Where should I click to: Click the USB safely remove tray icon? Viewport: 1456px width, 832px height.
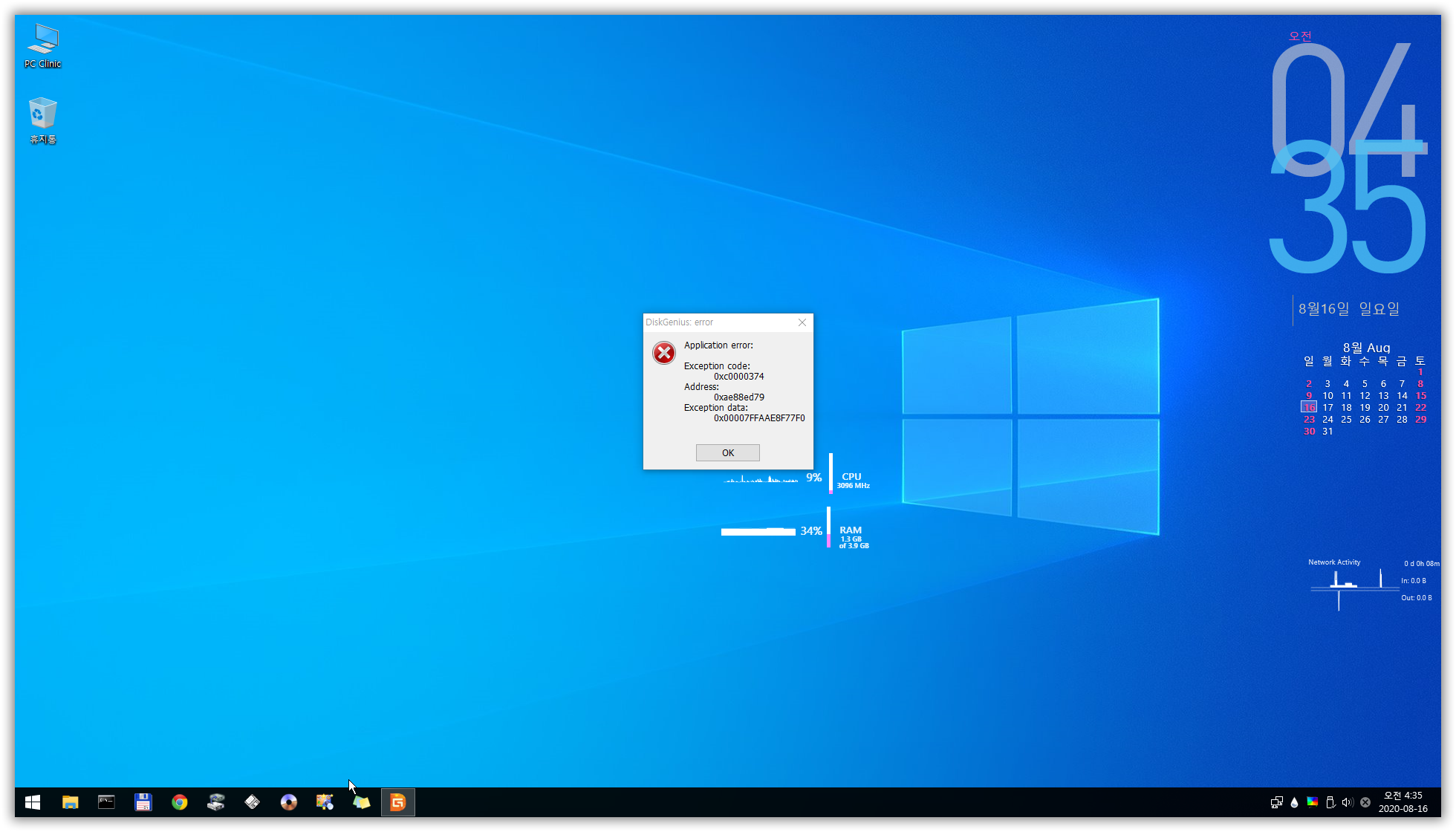coord(1330,802)
